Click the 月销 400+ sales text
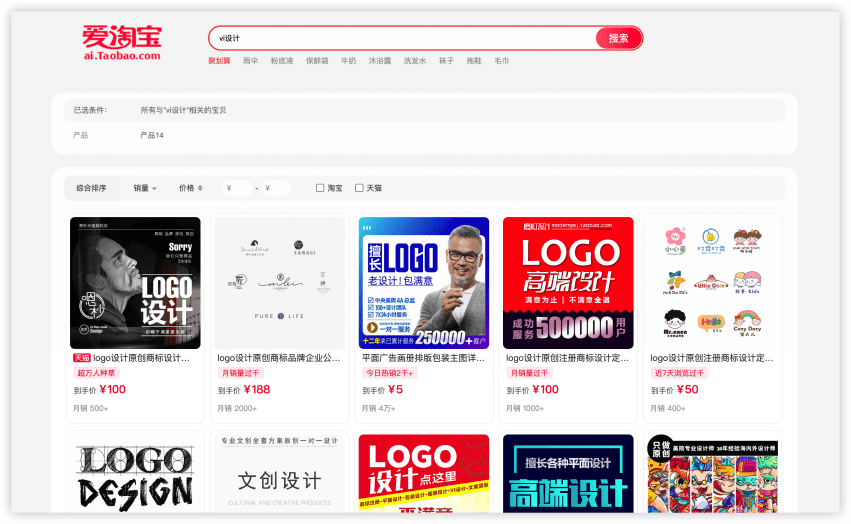851x524 pixels. [x=668, y=408]
